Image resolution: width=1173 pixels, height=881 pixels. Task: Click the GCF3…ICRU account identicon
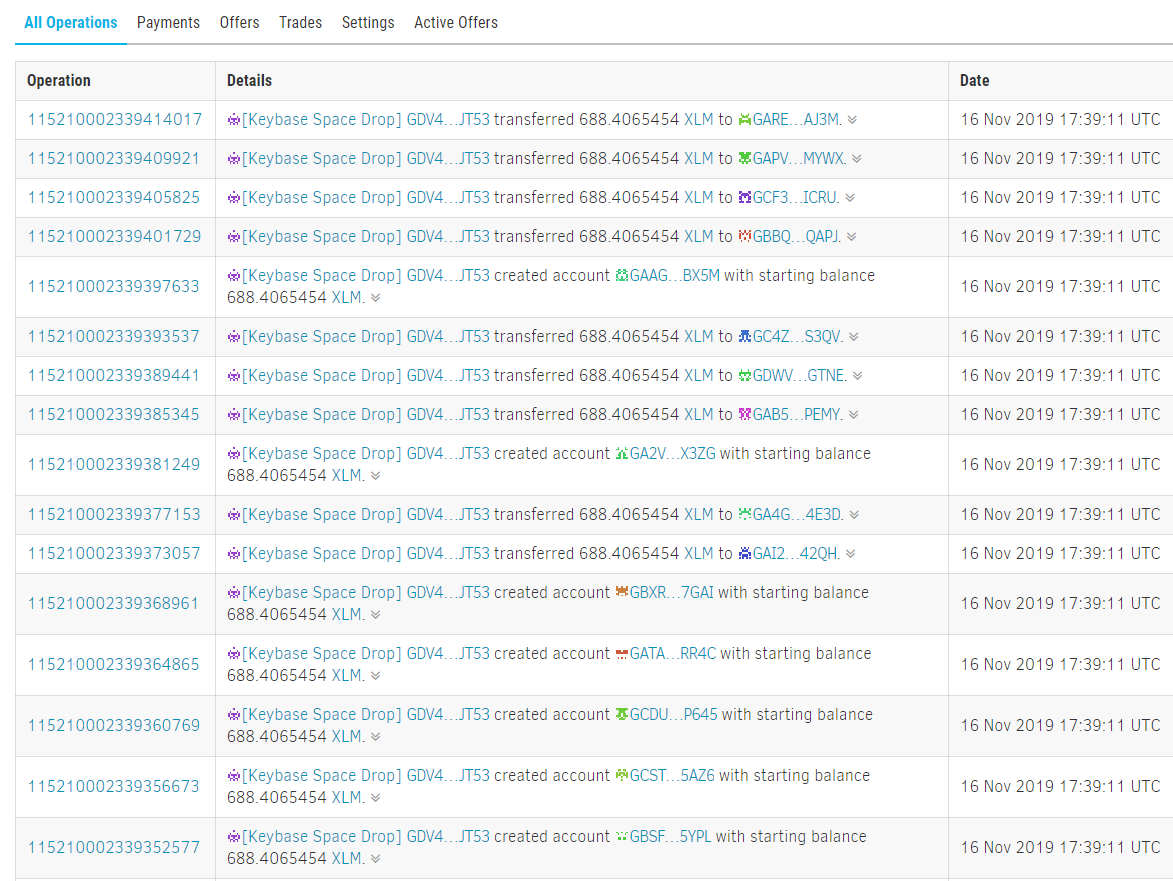[744, 197]
